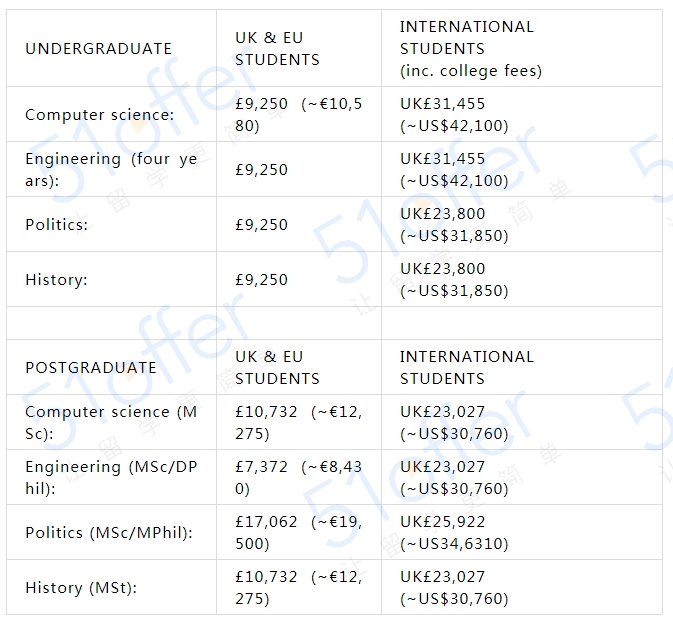Select undergraduate Computer science's UK£31,455 fee
Viewport: 673px width, 623px height.
(x=454, y=114)
